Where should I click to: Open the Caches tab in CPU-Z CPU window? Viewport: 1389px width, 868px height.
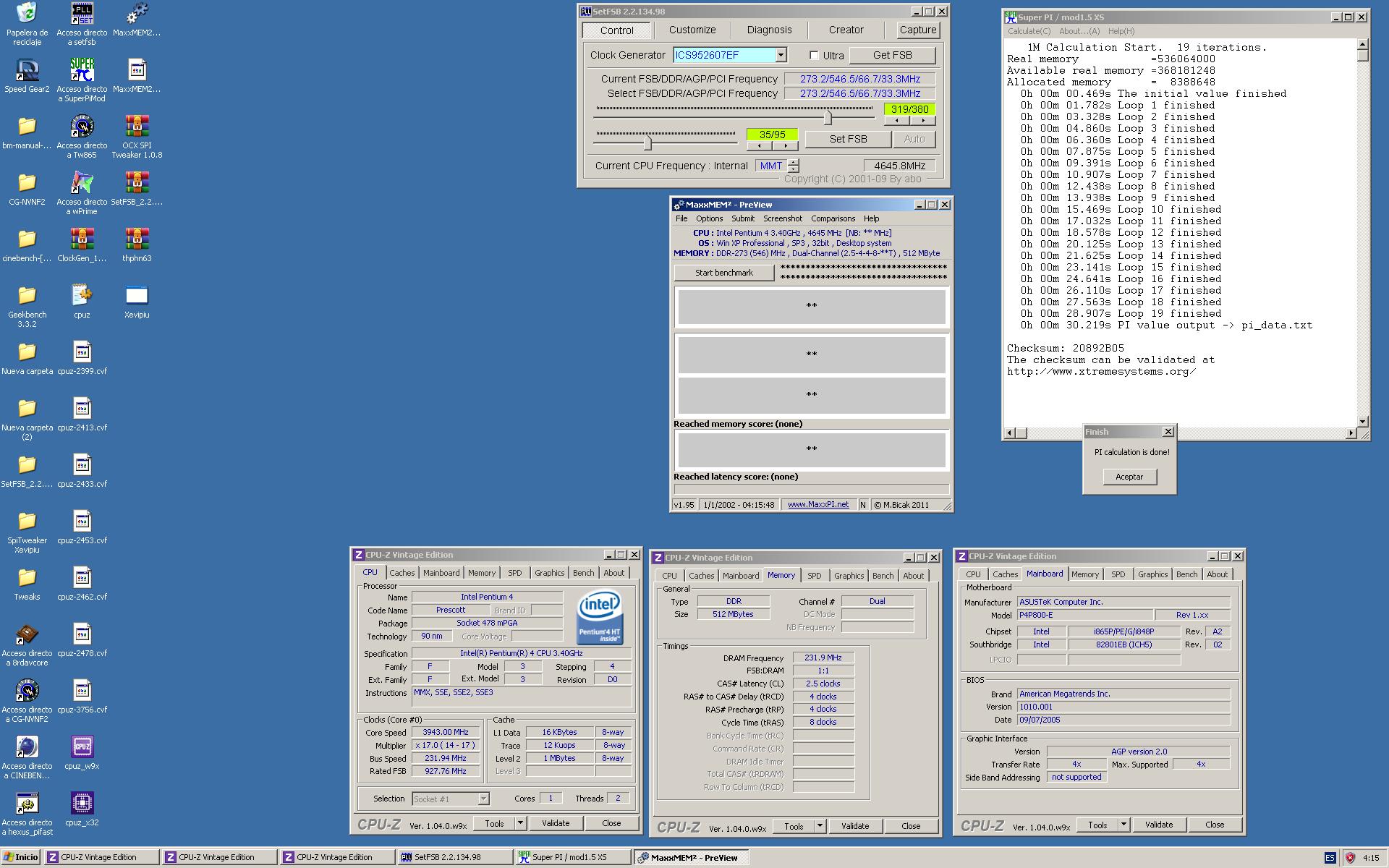(x=402, y=573)
